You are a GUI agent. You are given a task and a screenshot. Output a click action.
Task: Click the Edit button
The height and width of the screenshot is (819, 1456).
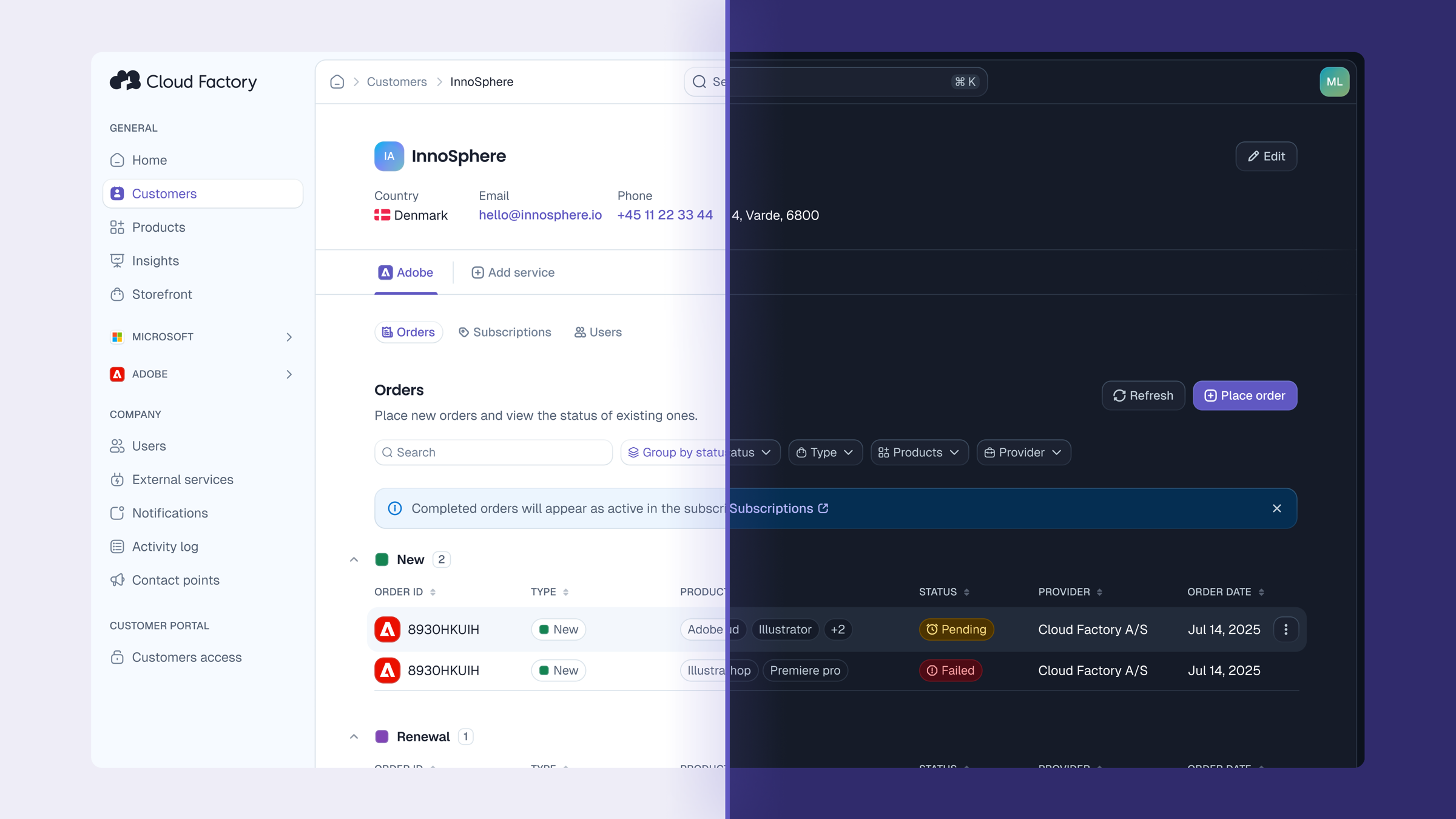[x=1266, y=157]
